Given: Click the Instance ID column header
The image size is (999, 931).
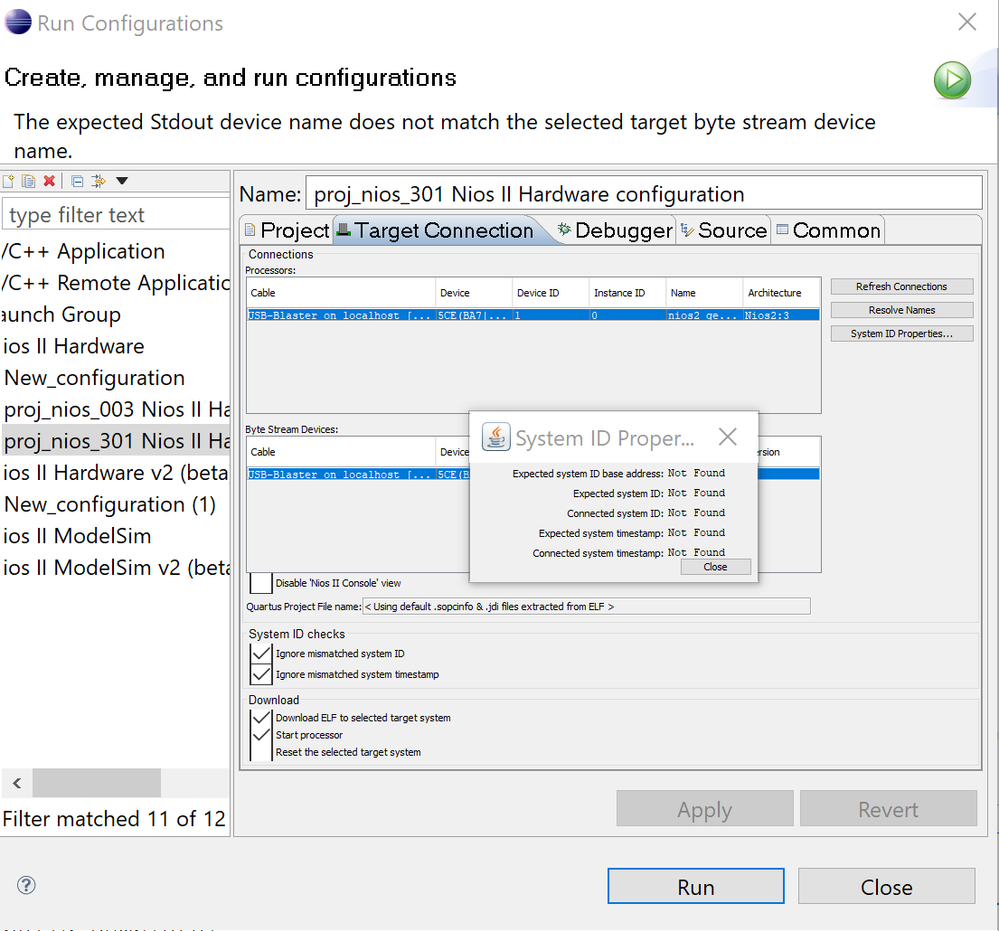Looking at the screenshot, I should [x=628, y=293].
